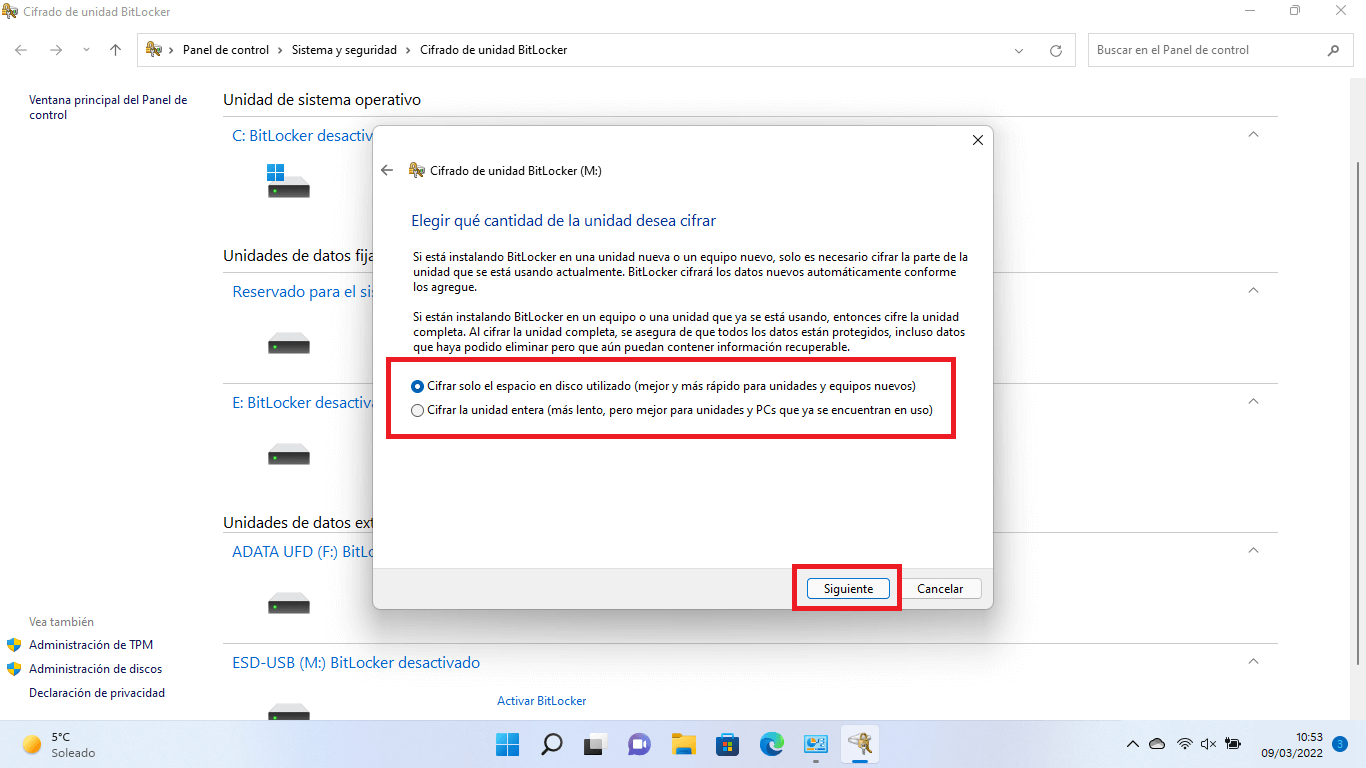This screenshot has width=1366, height=768.
Task: Click the C: system drive icon
Action: coord(288,181)
